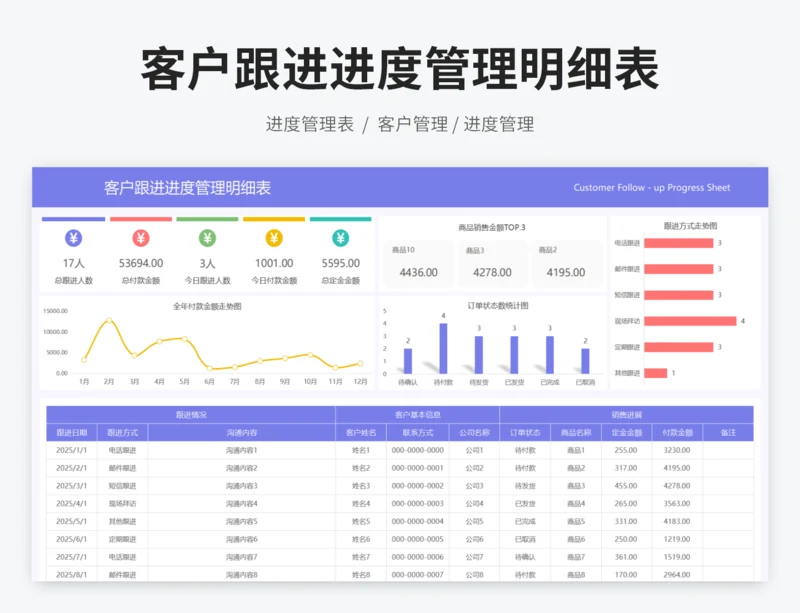800x613 pixels.
Task: Click the yellow yen icon above 1001.00
Action: pos(274,238)
